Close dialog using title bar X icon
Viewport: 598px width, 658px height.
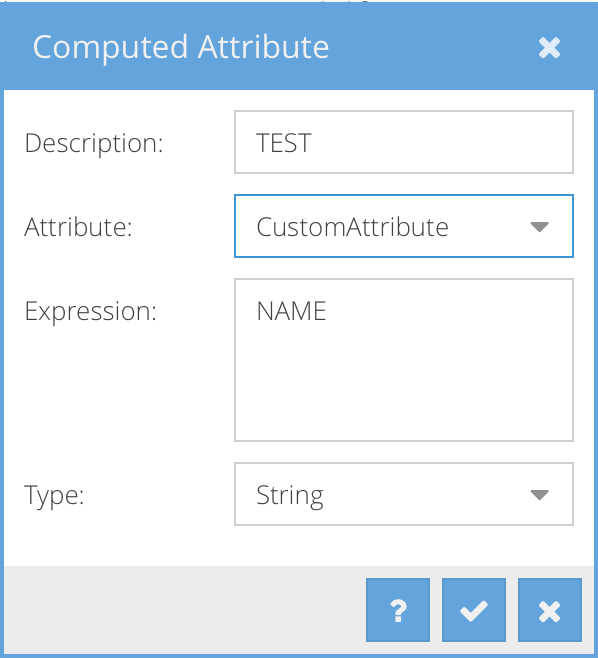coord(549,47)
